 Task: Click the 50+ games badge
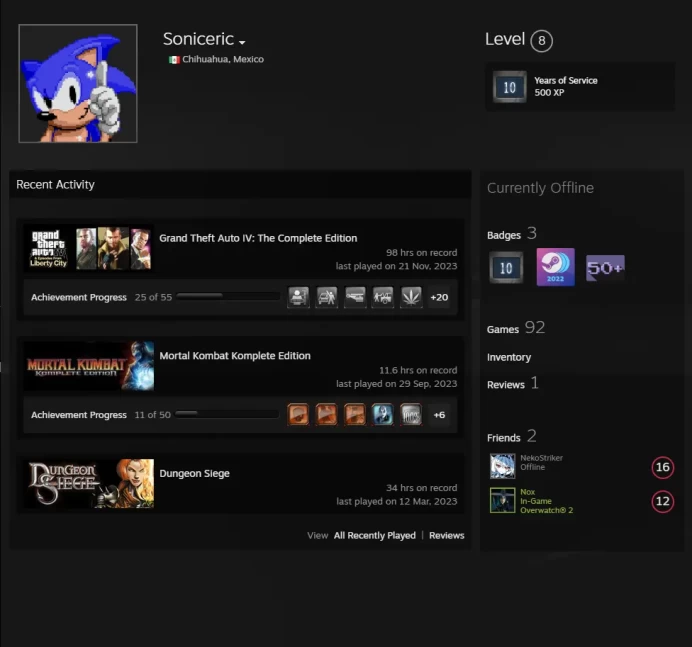tap(605, 268)
